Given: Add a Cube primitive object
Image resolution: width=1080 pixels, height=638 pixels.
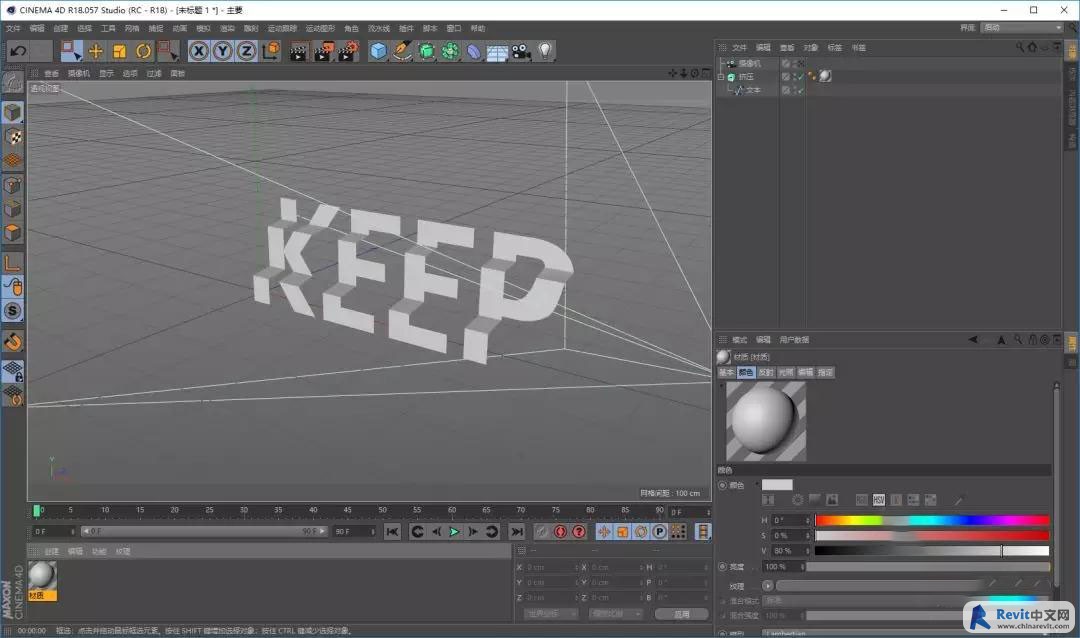Looking at the screenshot, I should point(378,52).
